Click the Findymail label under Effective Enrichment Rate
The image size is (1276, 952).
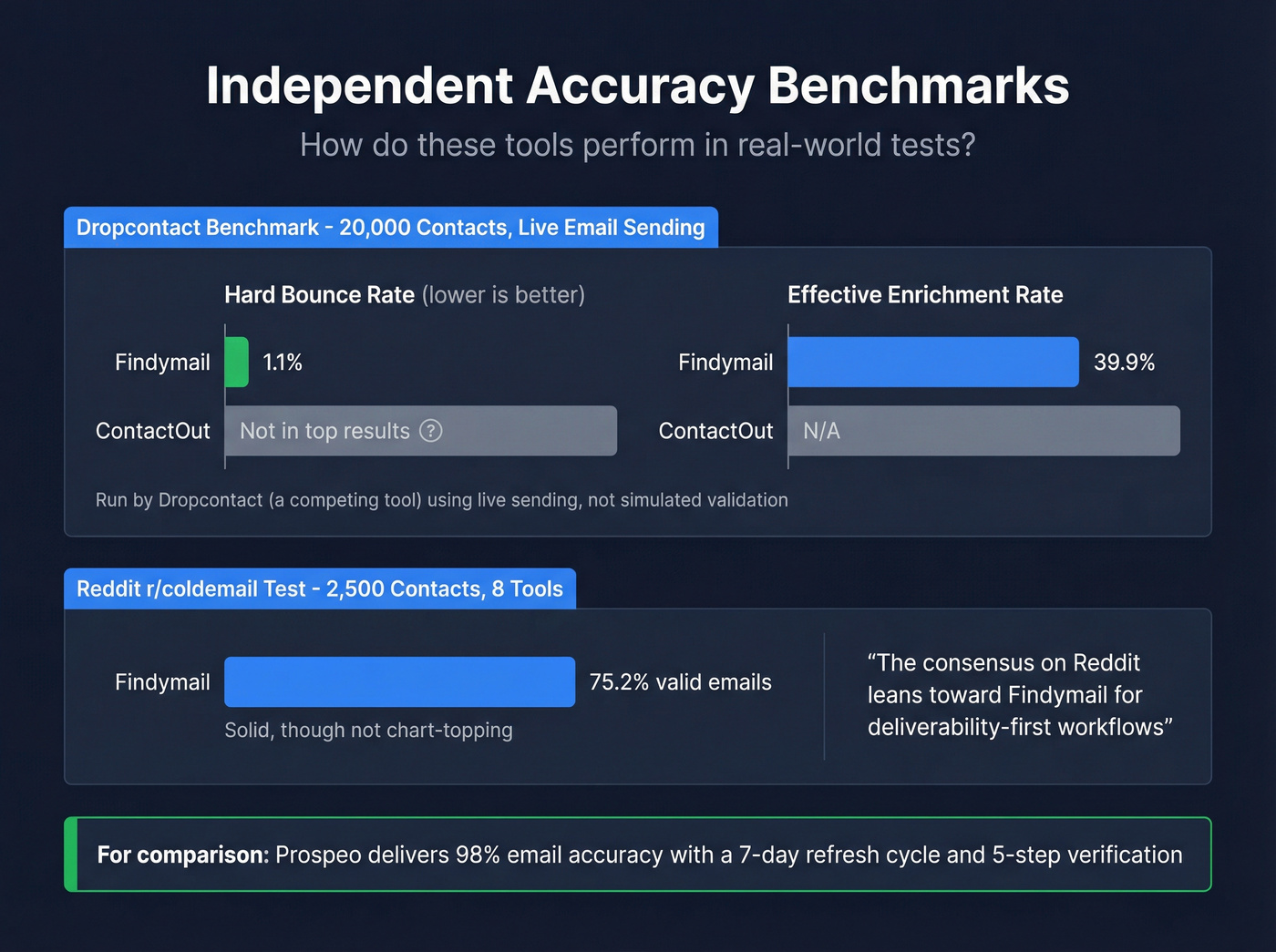[725, 363]
